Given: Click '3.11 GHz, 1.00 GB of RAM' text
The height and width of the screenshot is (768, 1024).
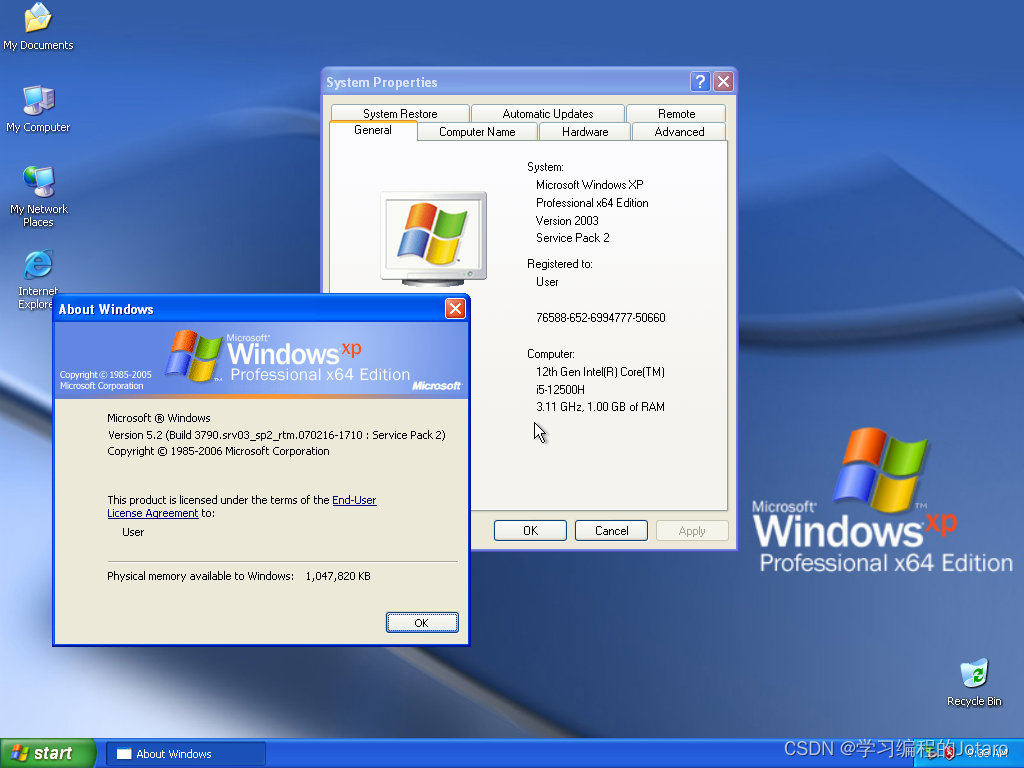Looking at the screenshot, I should [x=600, y=407].
